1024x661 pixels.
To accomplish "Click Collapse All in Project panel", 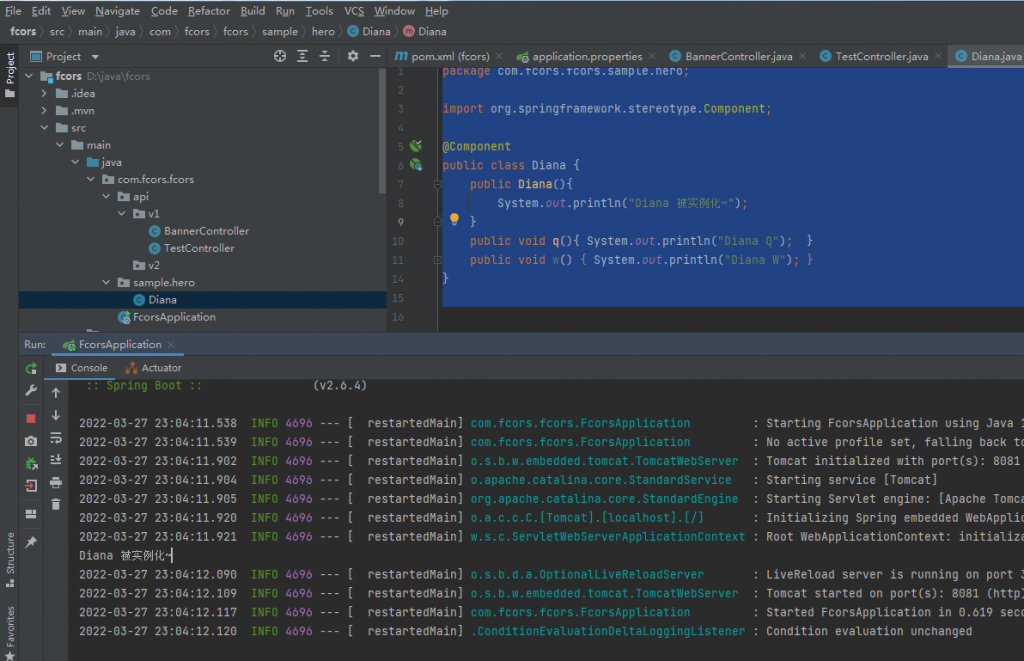I will [x=325, y=56].
